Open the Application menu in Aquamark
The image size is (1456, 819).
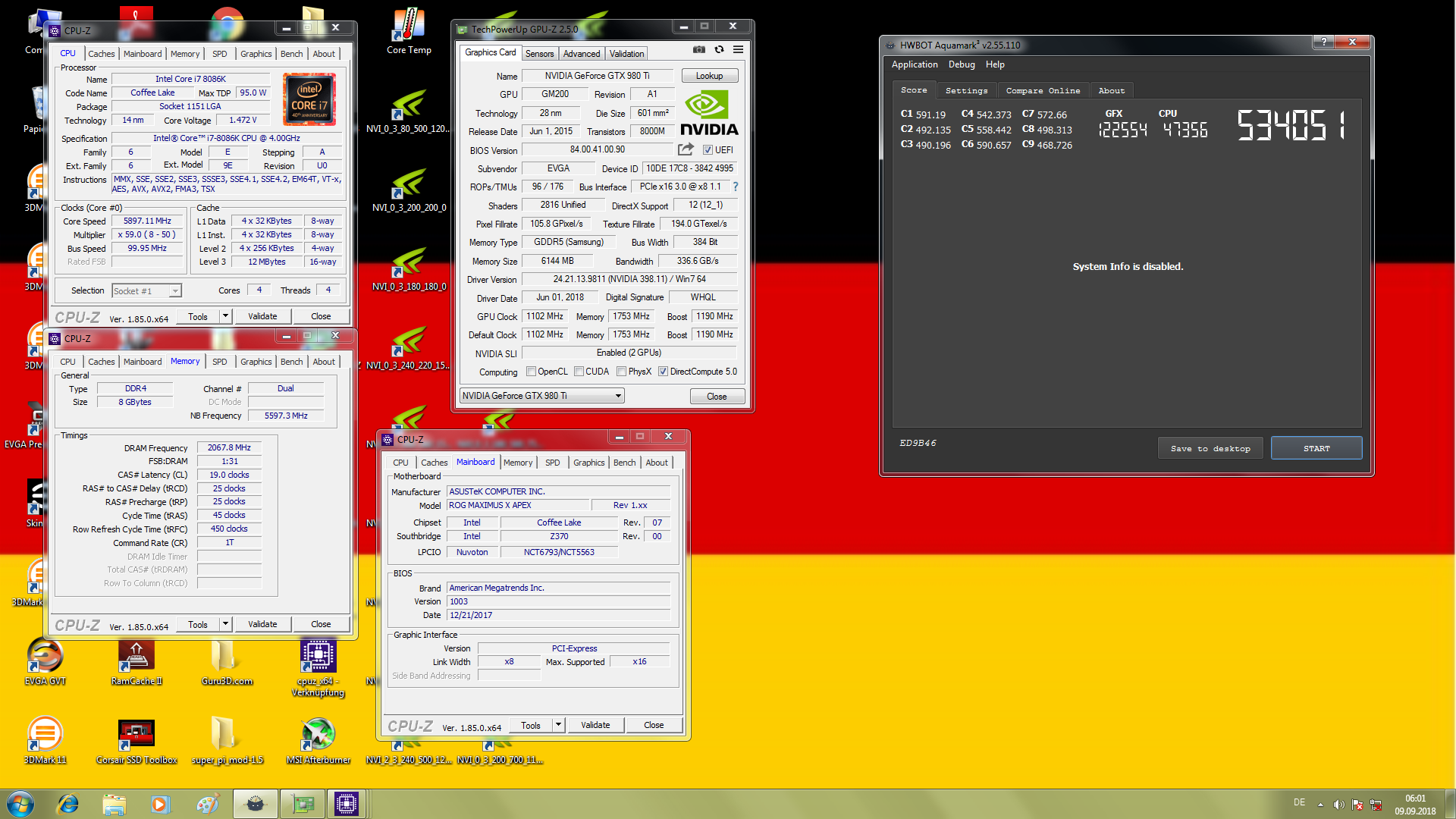915,64
